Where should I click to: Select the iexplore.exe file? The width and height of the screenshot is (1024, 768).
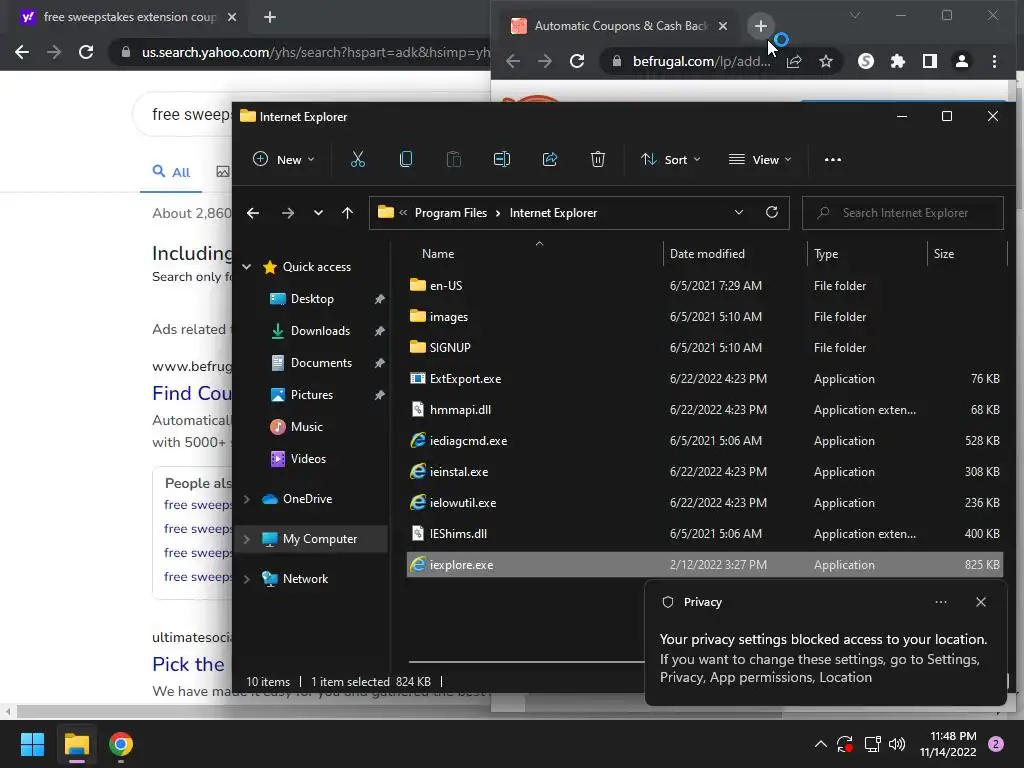click(x=704, y=565)
